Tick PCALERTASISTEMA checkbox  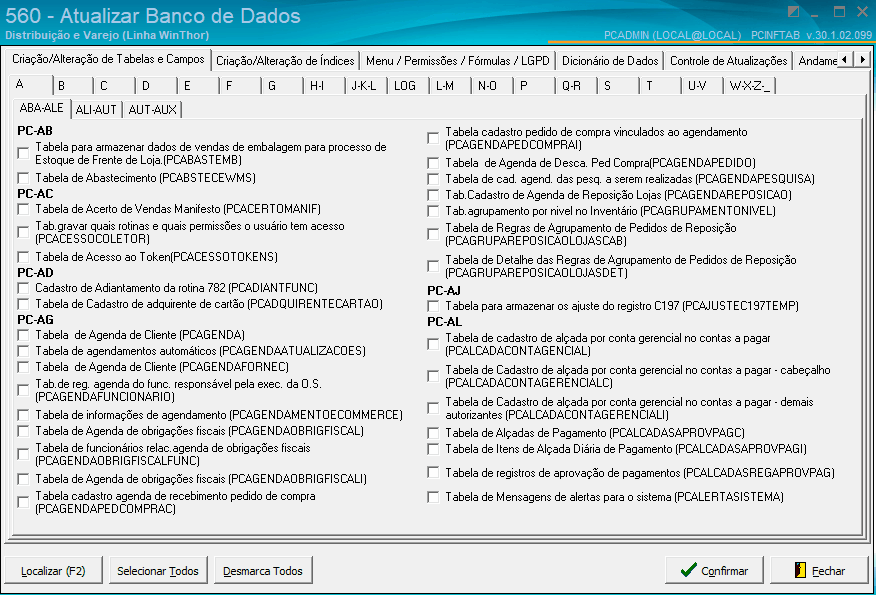tap(433, 497)
